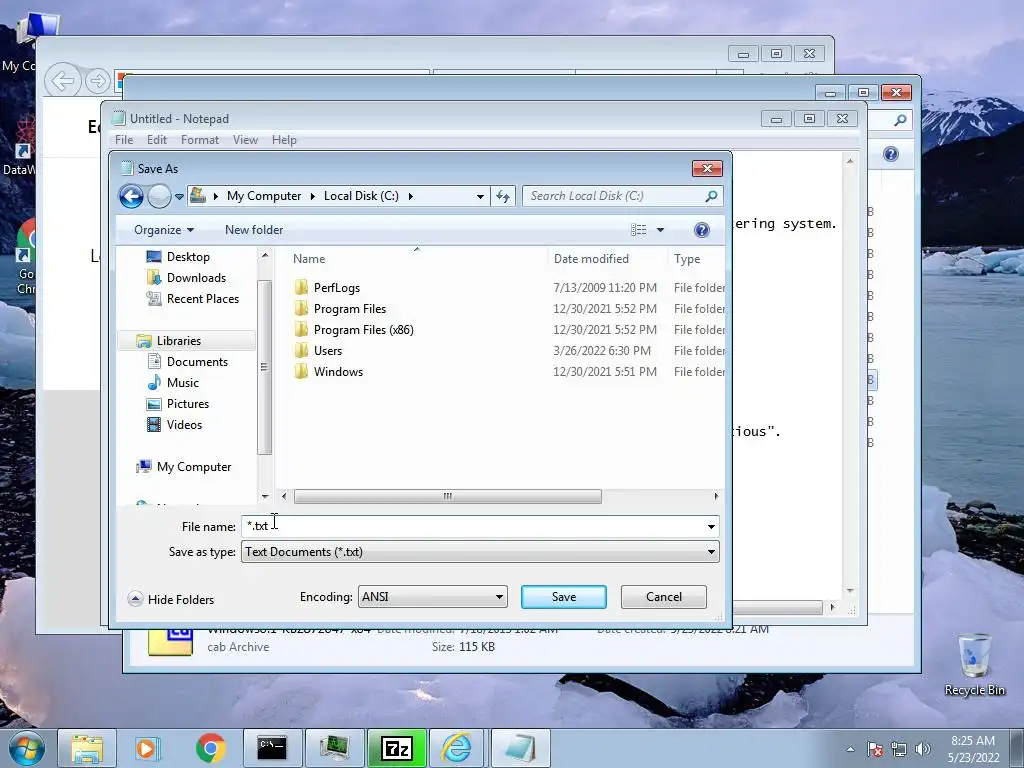Screen dimensions: 1024x768
Task: Open the Recycle Bin on desktop
Action: 974,665
